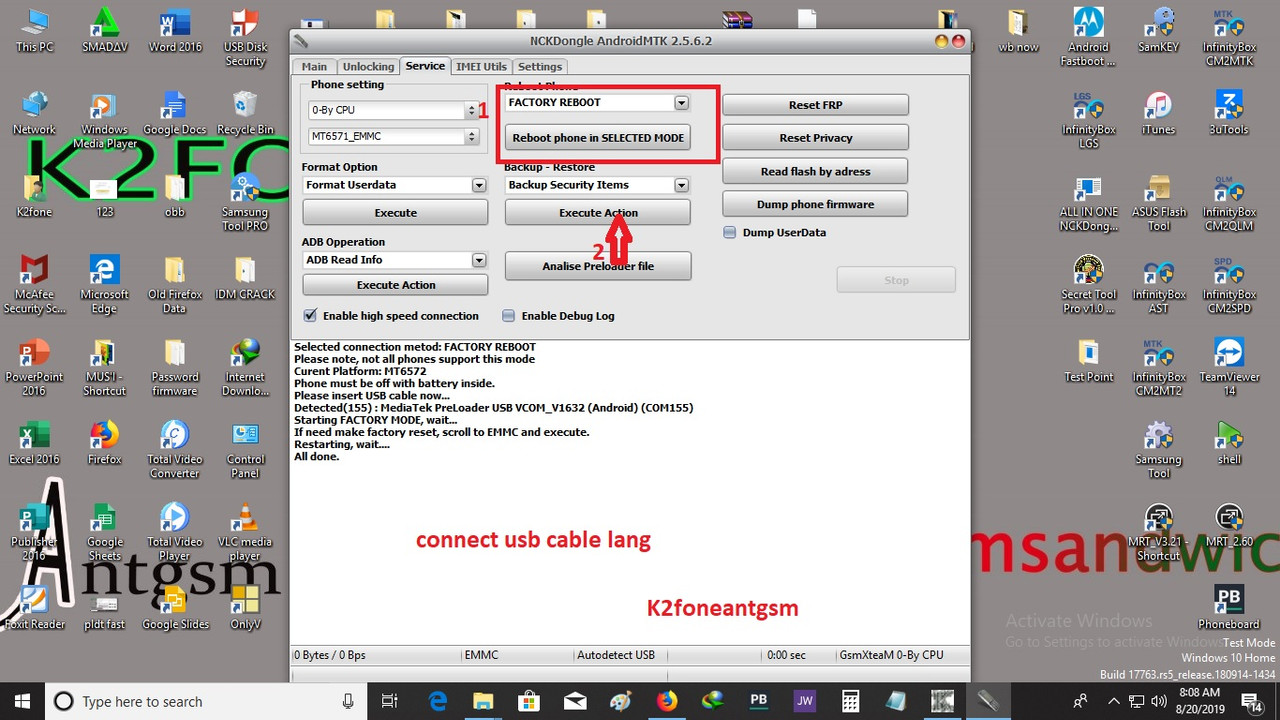This screenshot has width=1280, height=720.
Task: Open the MT6571_EMMC model selector
Action: (x=394, y=136)
